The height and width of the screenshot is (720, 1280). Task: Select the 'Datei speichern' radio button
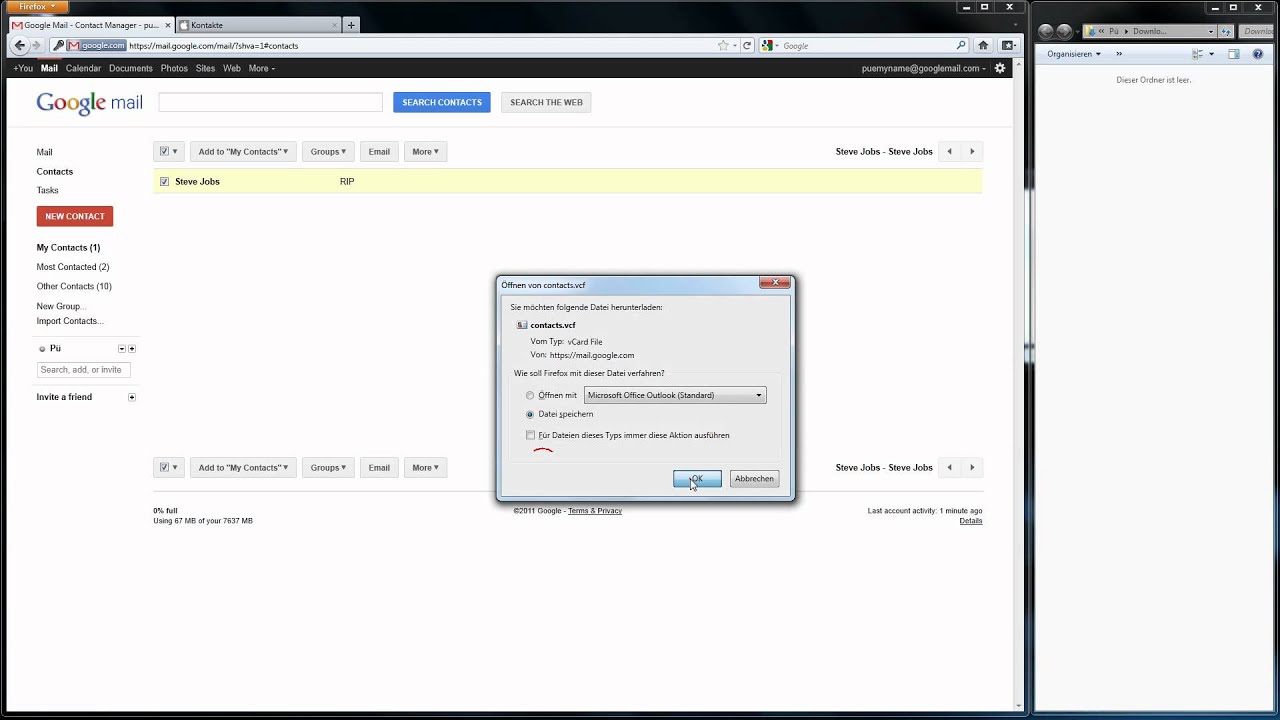(530, 414)
